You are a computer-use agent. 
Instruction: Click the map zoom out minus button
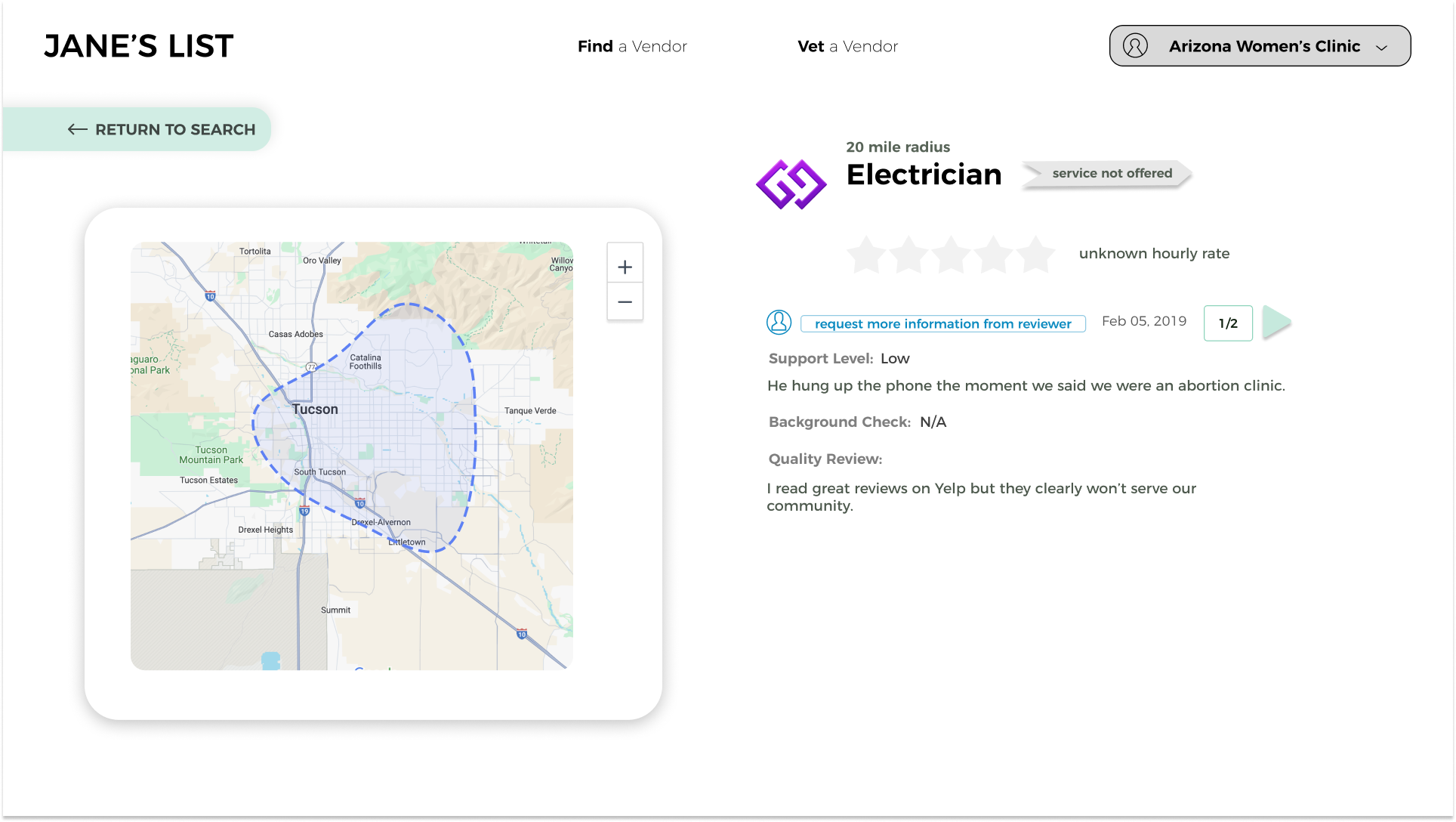(625, 302)
